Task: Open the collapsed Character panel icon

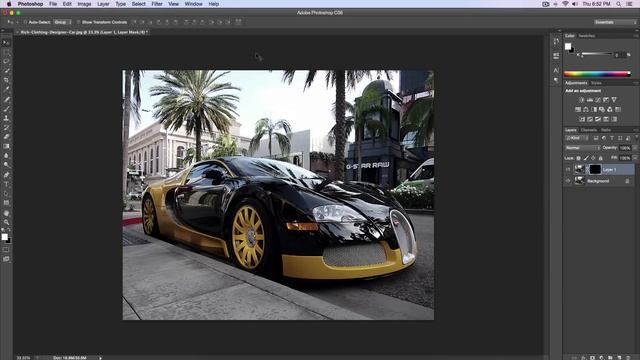Action: [556, 70]
